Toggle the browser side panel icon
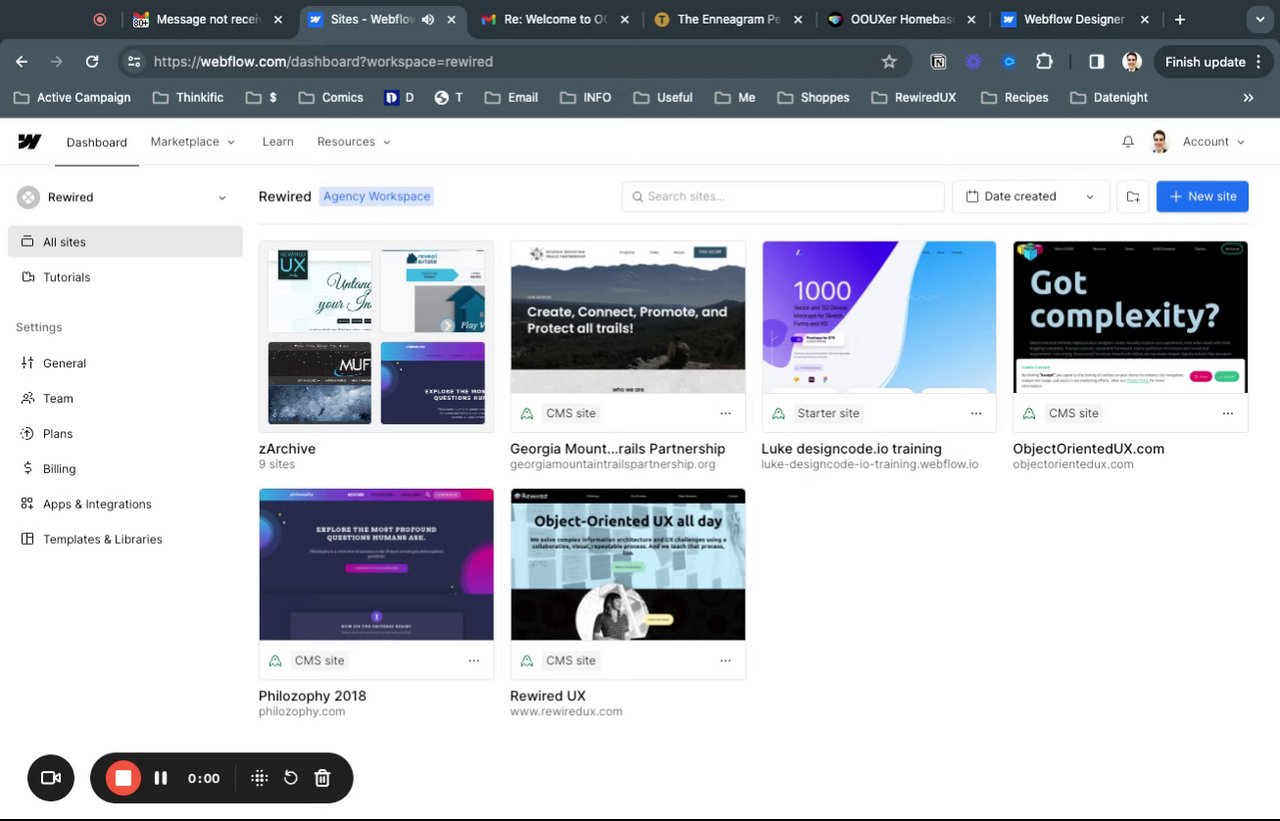 [x=1096, y=62]
